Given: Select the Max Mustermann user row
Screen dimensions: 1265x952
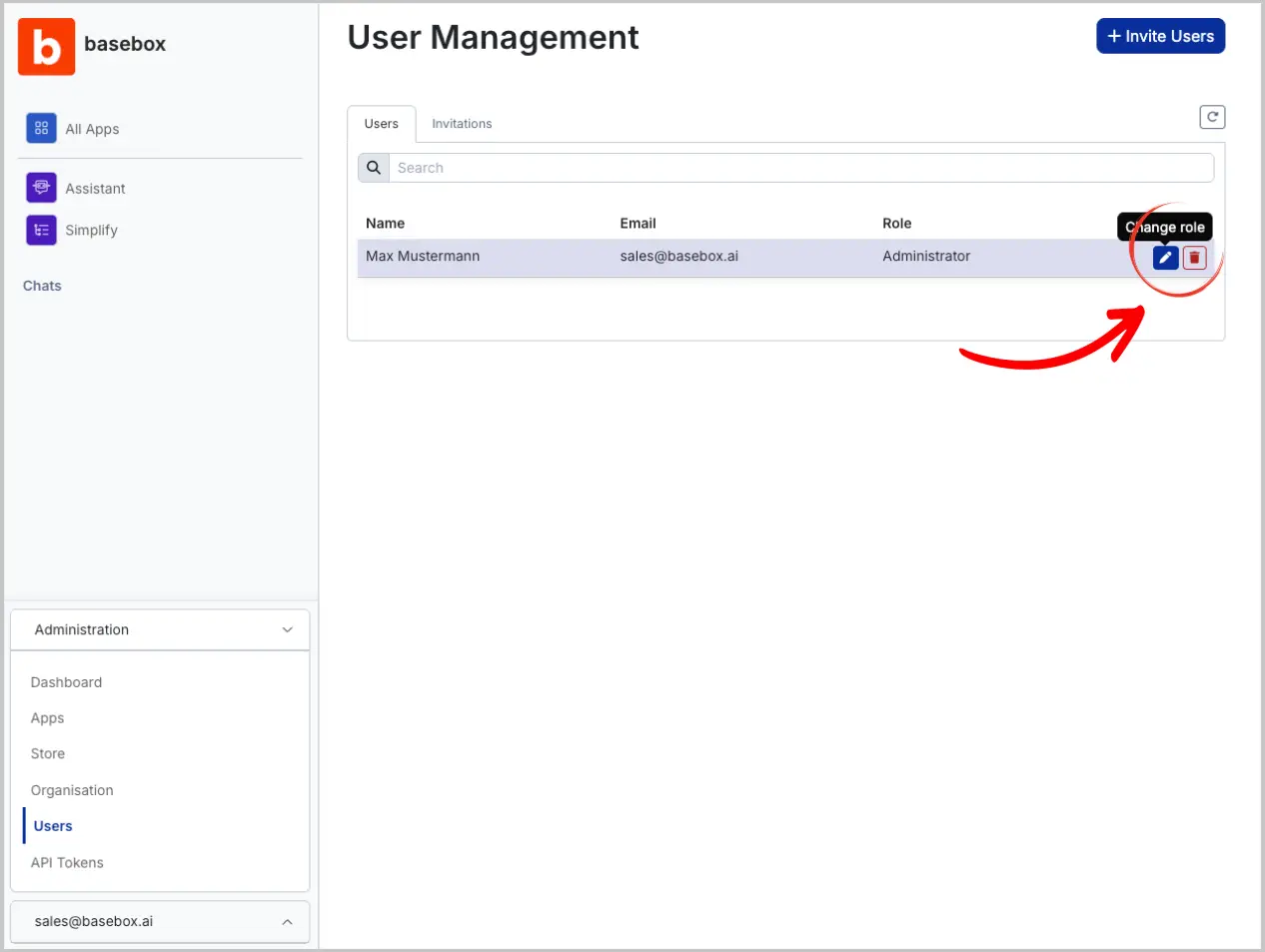Looking at the screenshot, I should [x=423, y=257].
